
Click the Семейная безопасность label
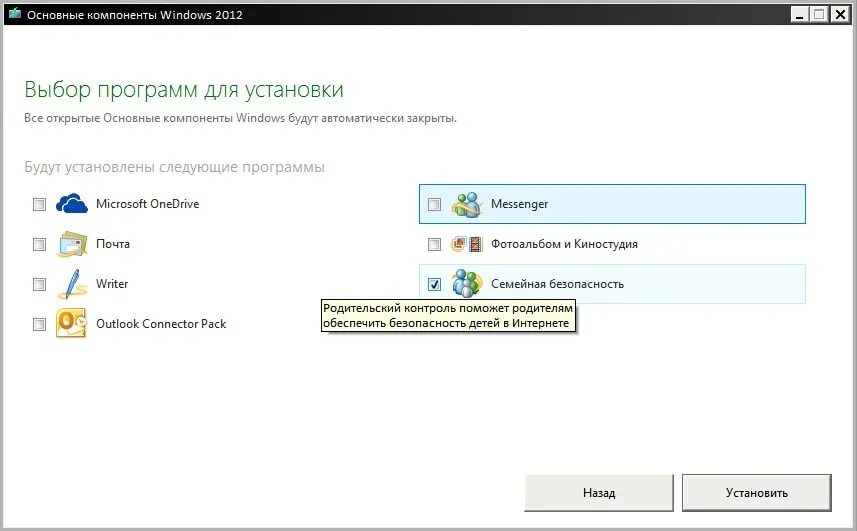tap(557, 284)
